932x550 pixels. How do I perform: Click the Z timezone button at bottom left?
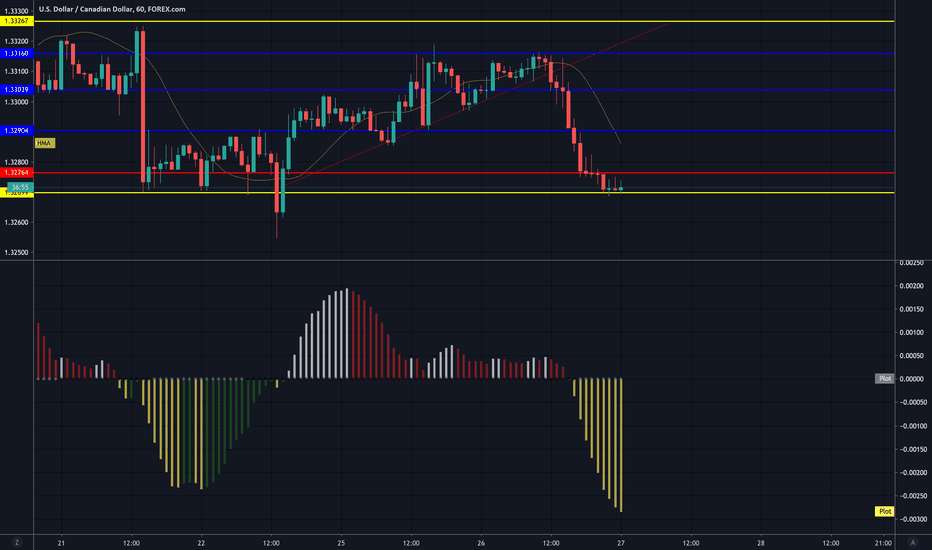click(x=16, y=543)
